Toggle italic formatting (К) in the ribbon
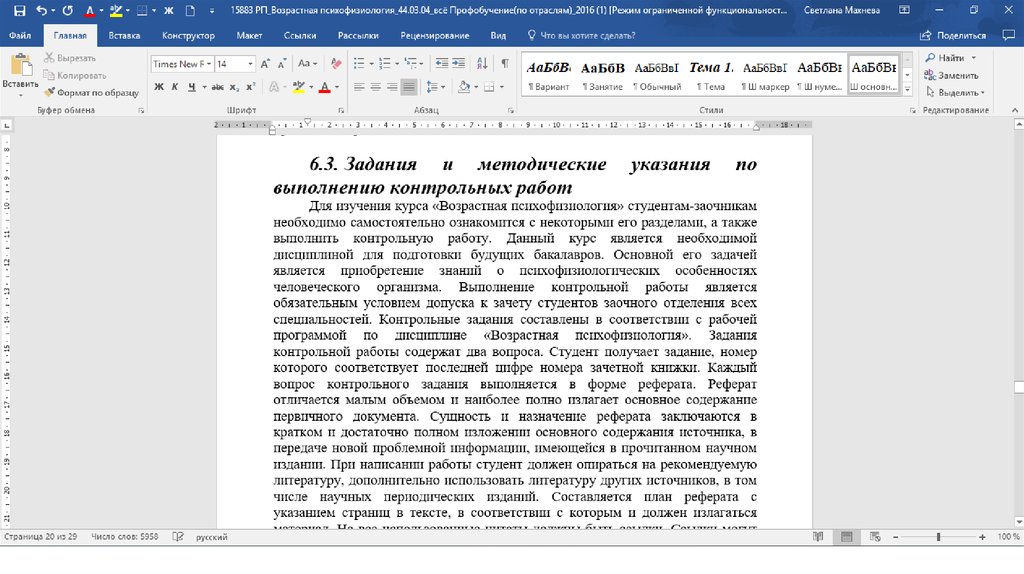 174,87
